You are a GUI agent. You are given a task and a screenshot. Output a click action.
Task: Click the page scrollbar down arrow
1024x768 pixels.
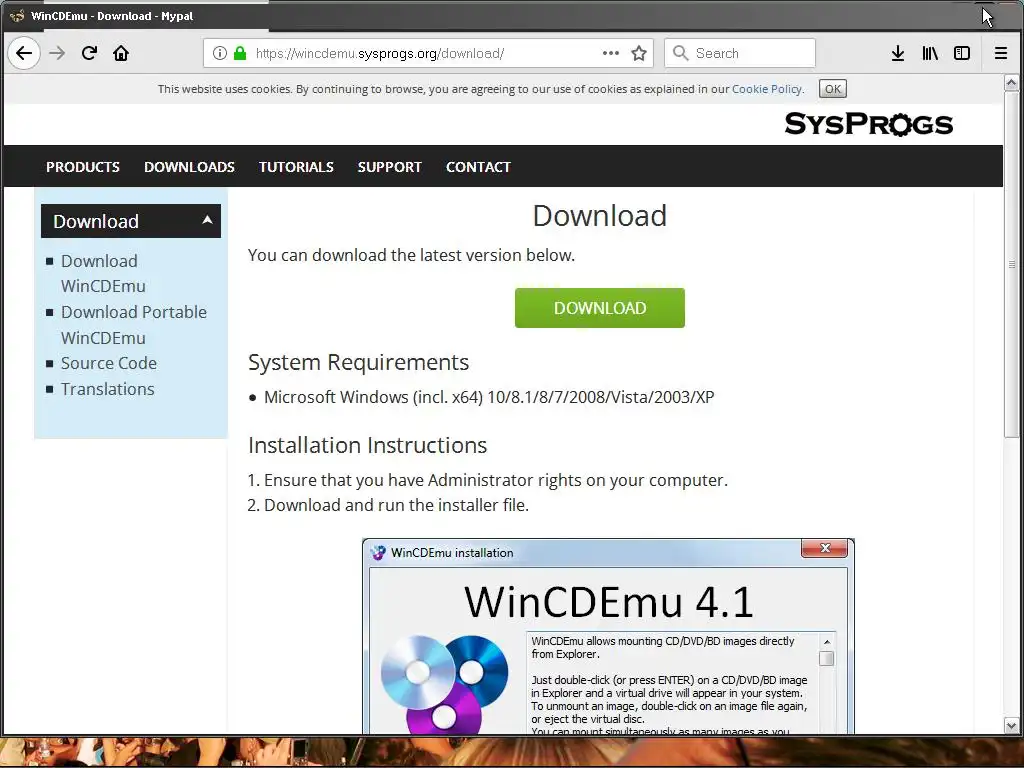pos(1011,726)
